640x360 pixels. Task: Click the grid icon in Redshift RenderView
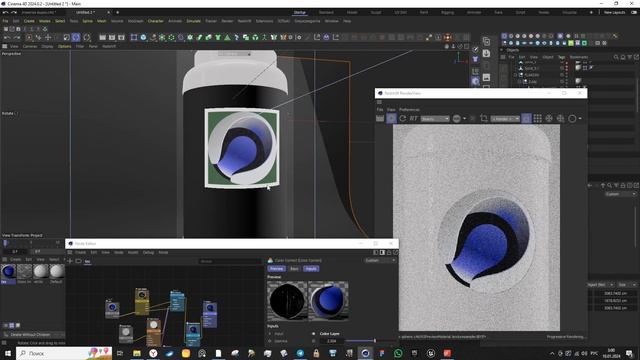pos(538,118)
